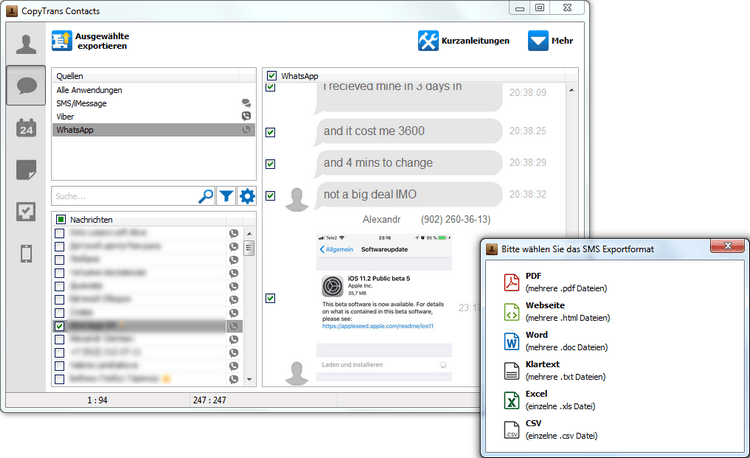Screen dimensions: 750x458
Task: Click status bar count 247 : 247
Action: [x=210, y=400]
